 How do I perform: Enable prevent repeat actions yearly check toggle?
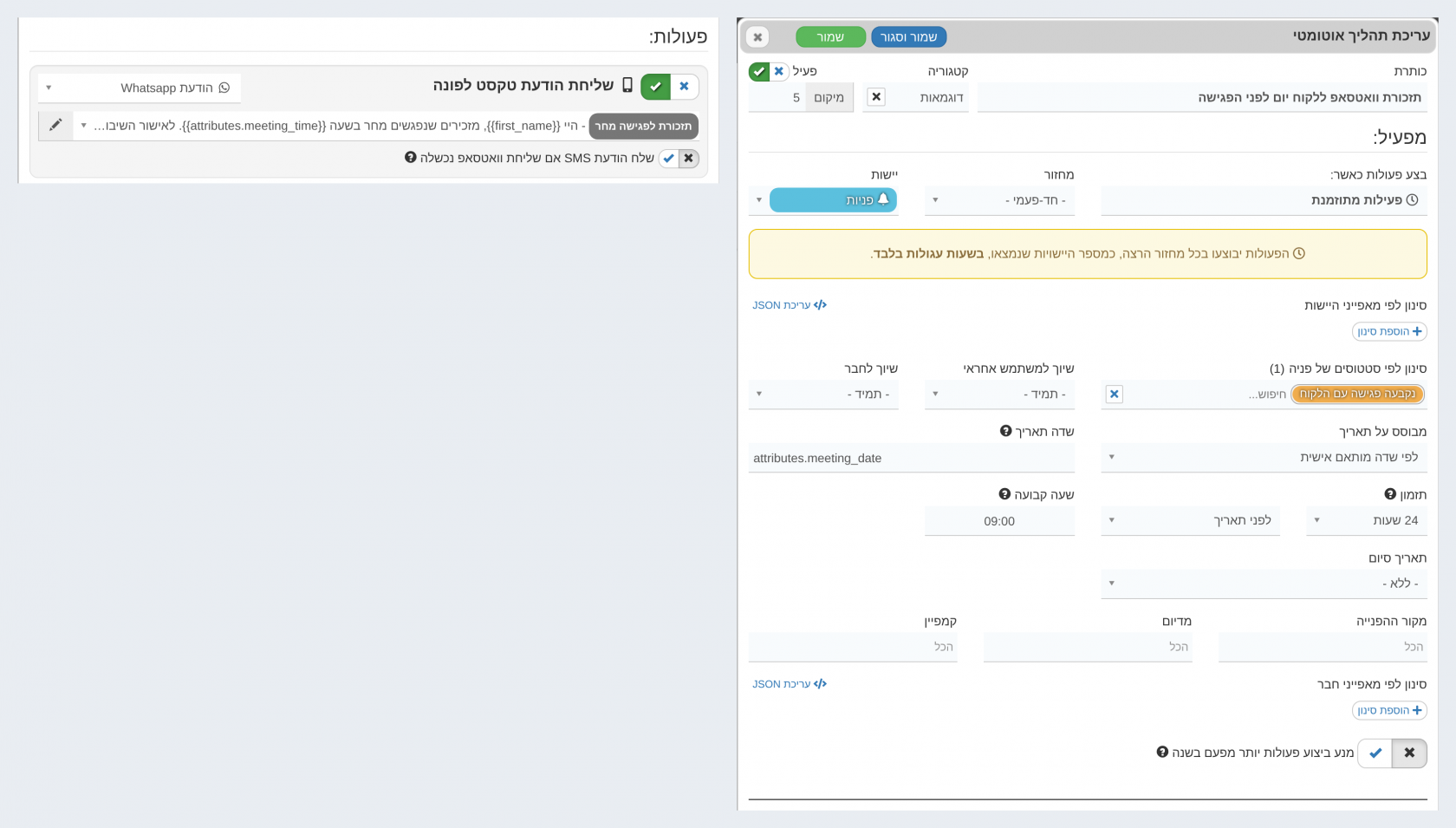(1375, 753)
